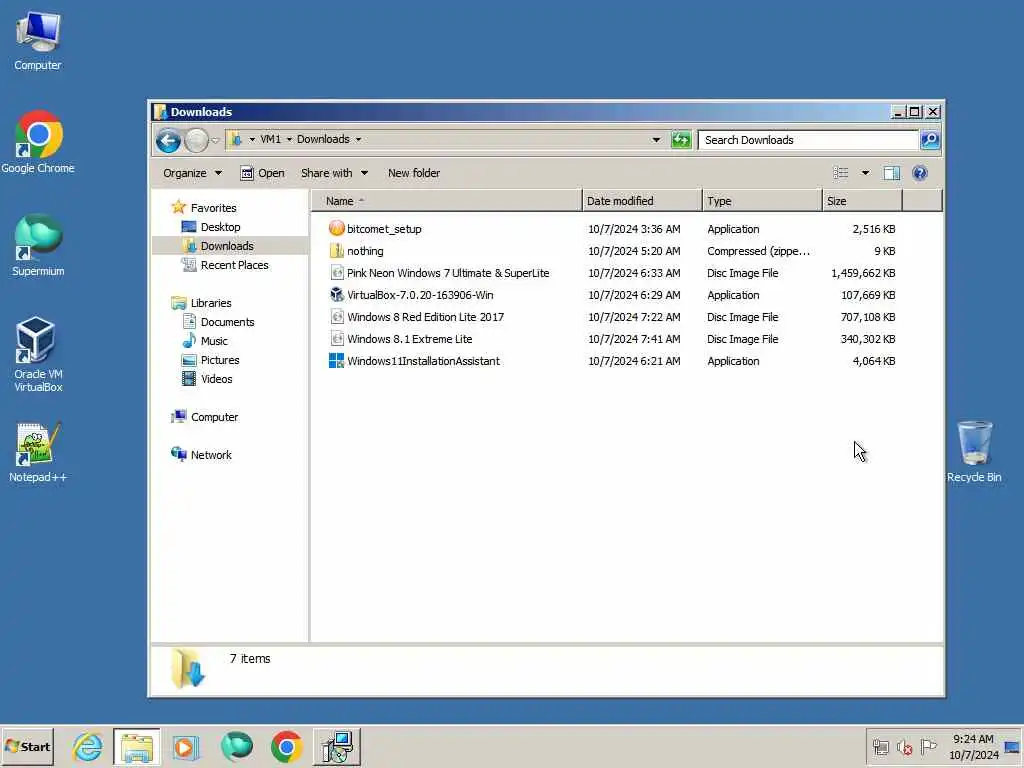This screenshot has width=1024, height=768.
Task: Sort by the Date modified column
Action: coord(641,201)
